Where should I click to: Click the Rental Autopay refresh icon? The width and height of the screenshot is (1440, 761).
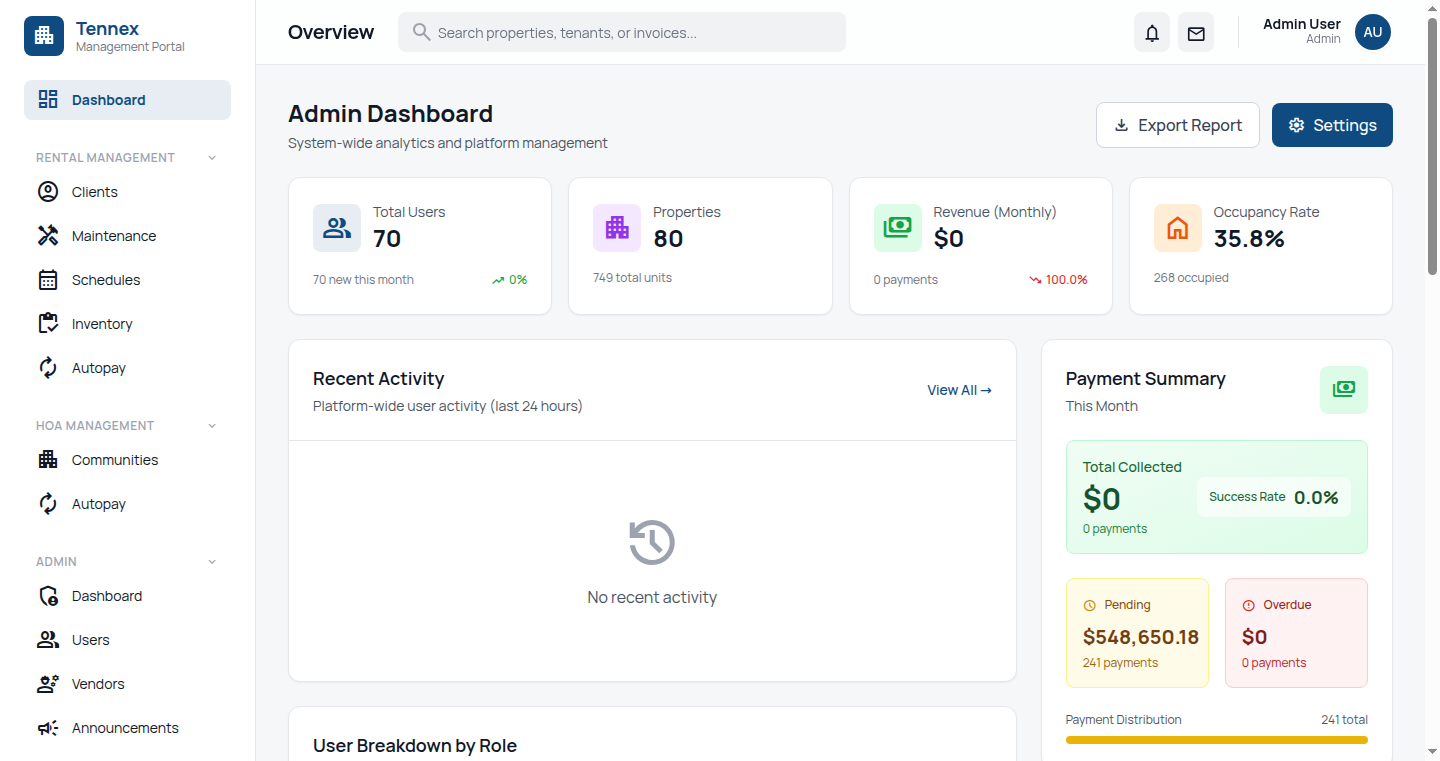(x=47, y=367)
